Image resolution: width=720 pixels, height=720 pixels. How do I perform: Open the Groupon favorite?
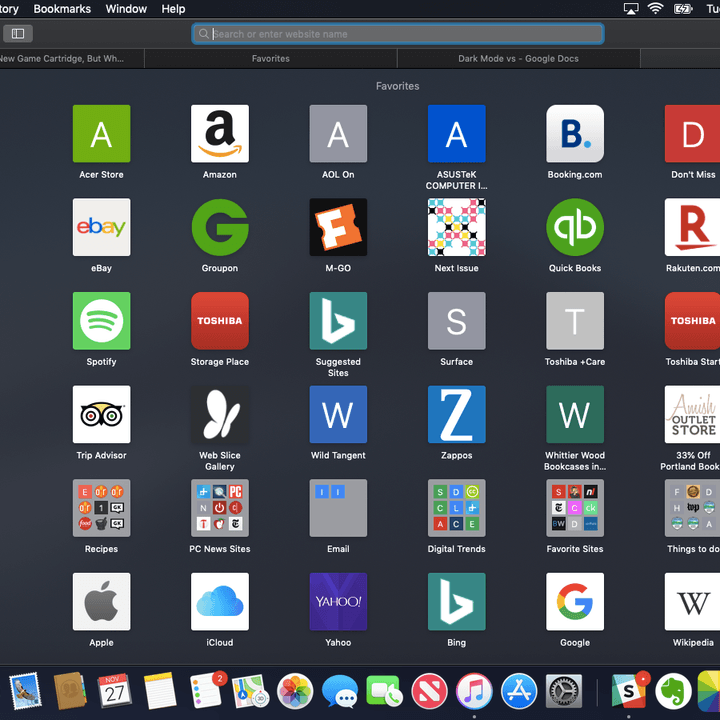point(220,227)
